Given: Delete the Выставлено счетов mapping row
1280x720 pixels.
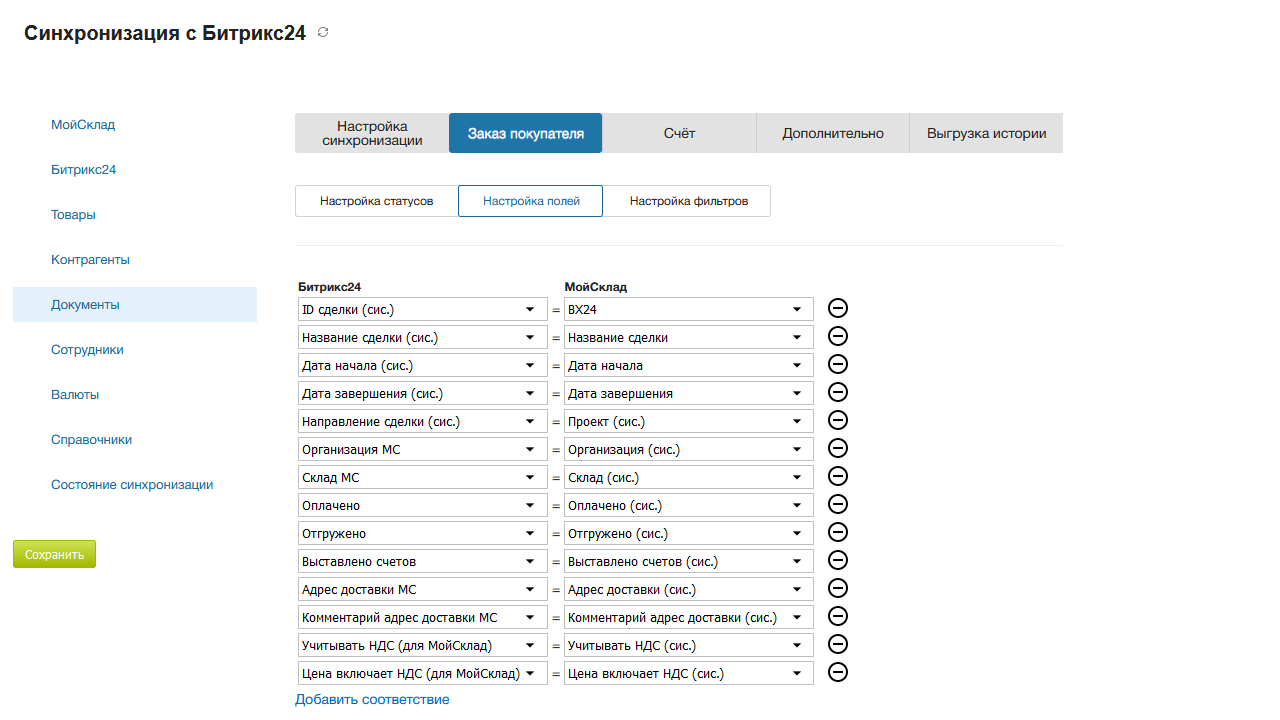Looking at the screenshot, I should click(x=838, y=561).
